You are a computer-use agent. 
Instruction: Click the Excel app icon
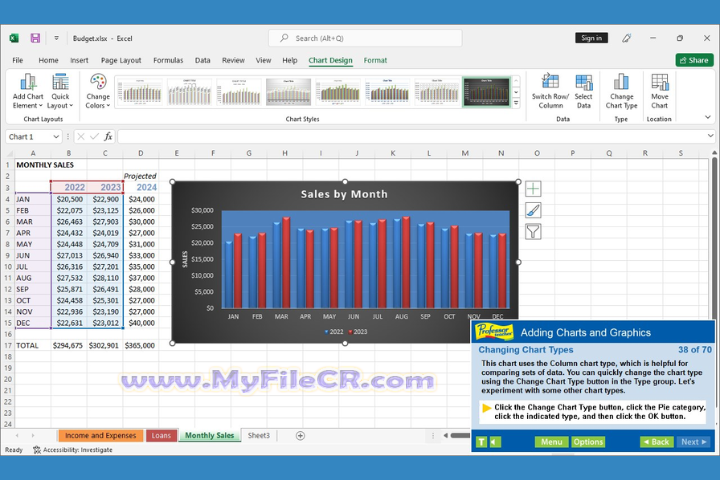coord(14,38)
